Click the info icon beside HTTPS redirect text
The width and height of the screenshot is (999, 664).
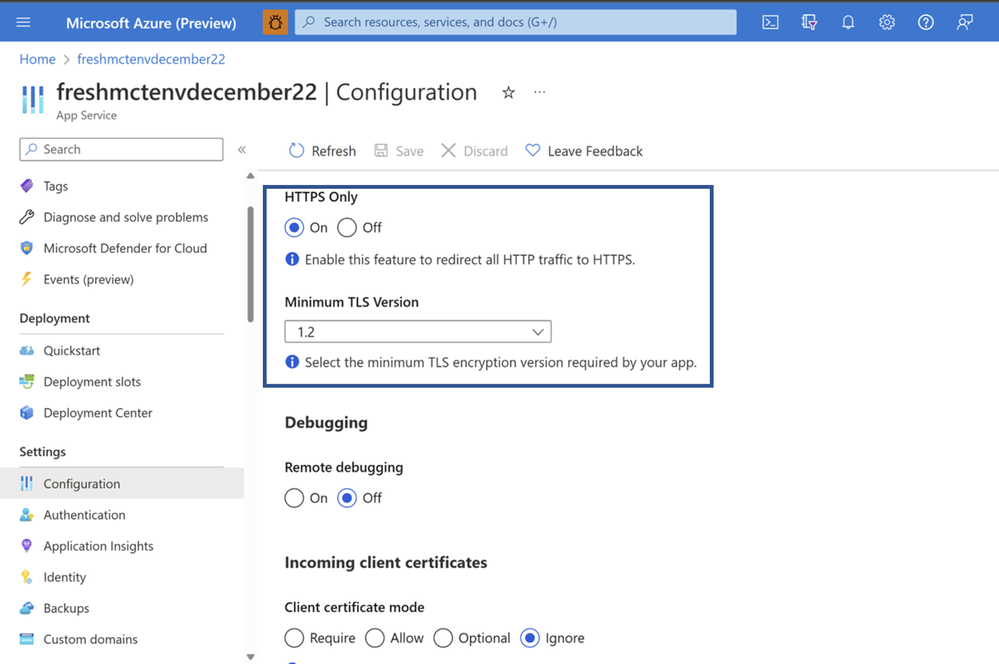(292, 259)
